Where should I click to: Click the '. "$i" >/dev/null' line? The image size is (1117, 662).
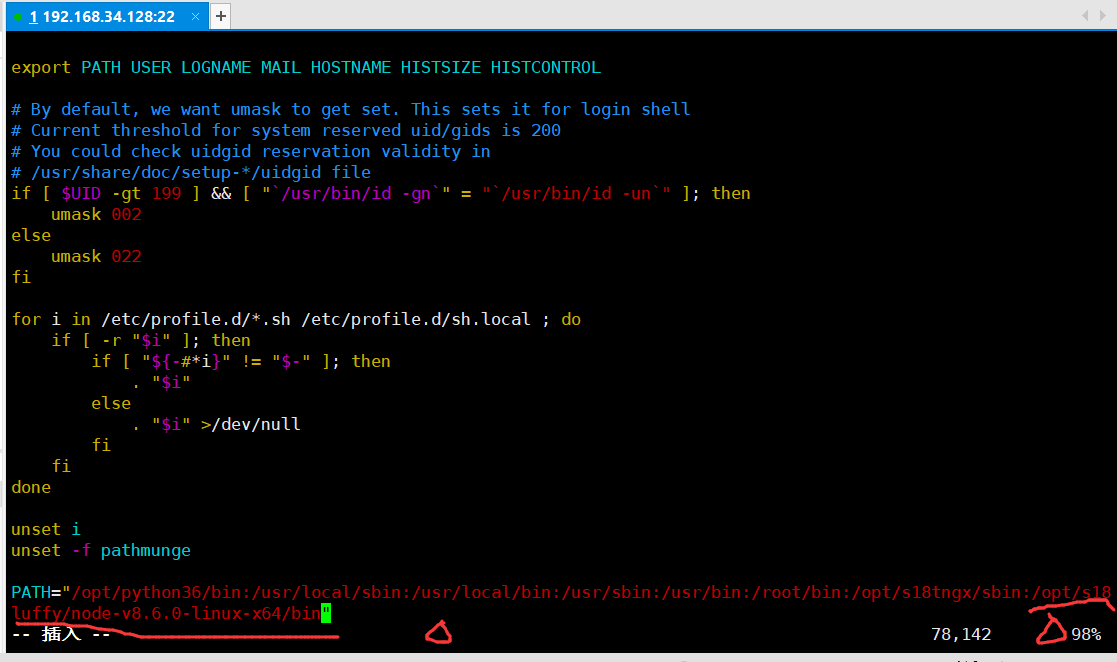[216, 425]
